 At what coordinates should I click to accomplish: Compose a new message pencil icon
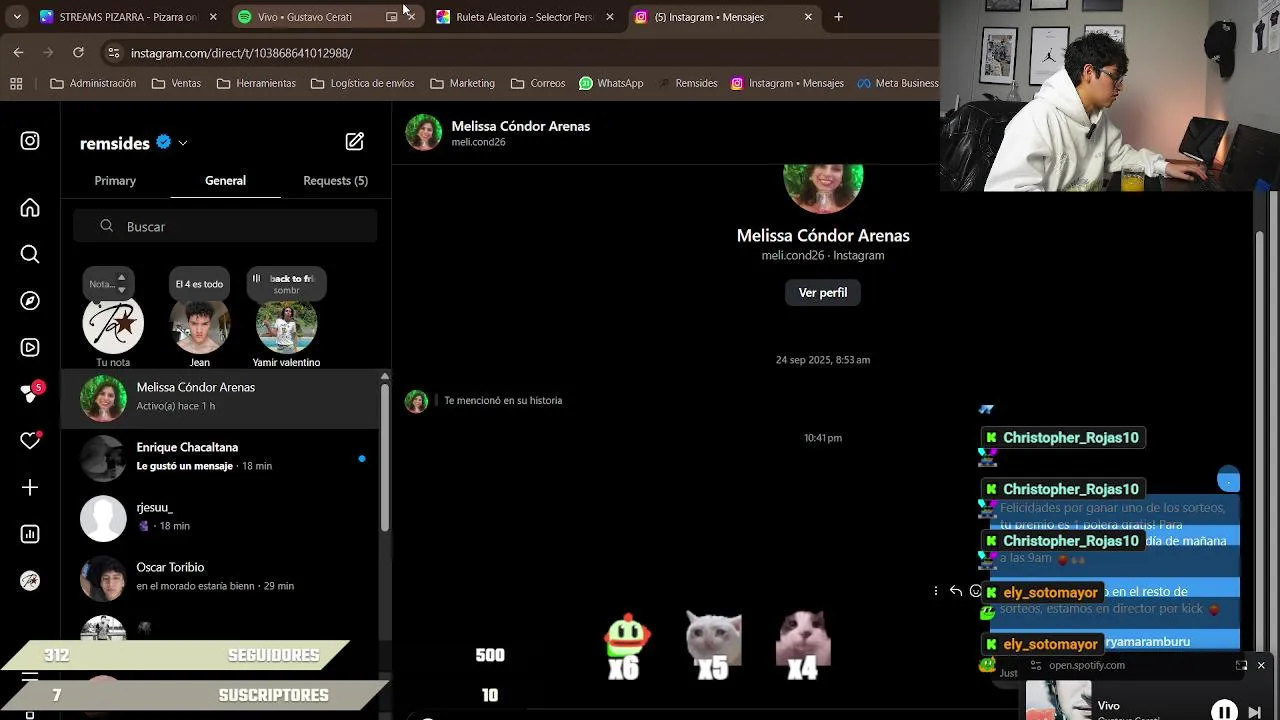coord(355,142)
